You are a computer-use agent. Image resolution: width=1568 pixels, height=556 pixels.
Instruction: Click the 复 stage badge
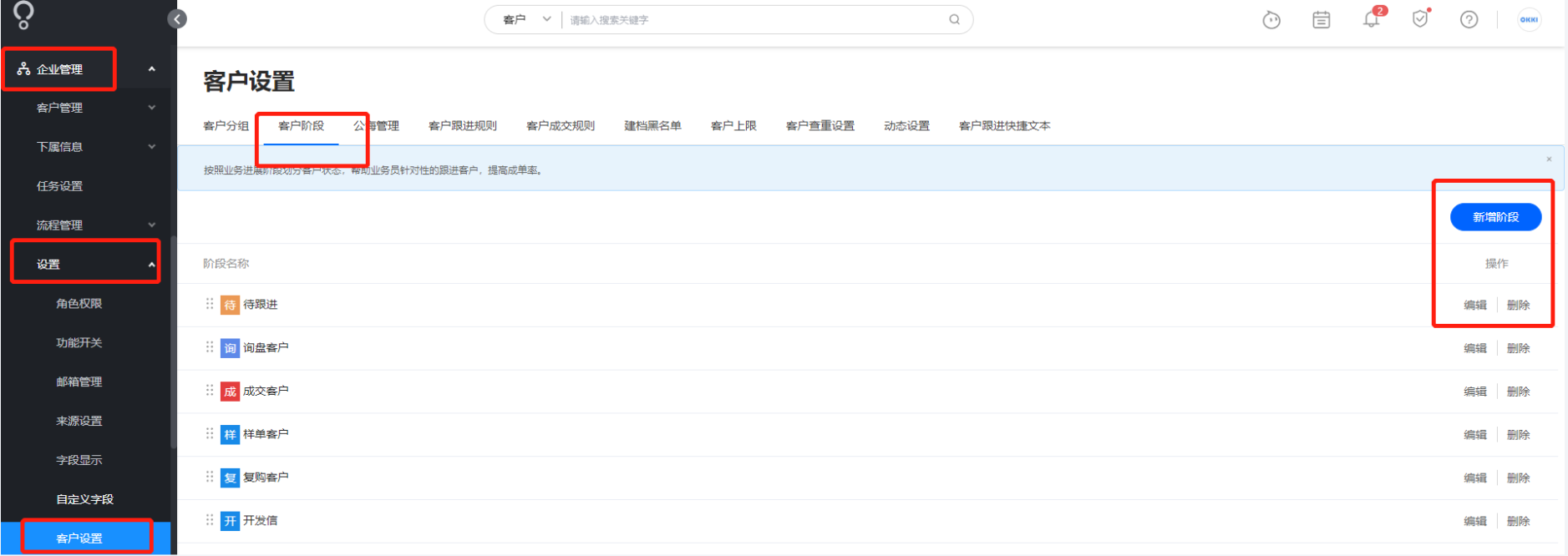(x=230, y=478)
